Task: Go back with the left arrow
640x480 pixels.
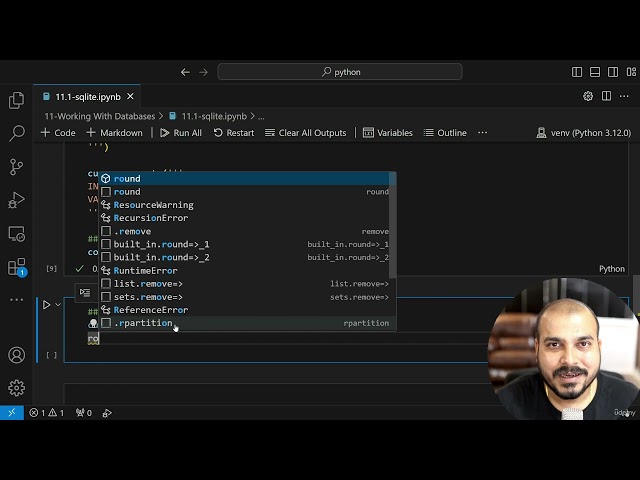Action: tap(185, 72)
